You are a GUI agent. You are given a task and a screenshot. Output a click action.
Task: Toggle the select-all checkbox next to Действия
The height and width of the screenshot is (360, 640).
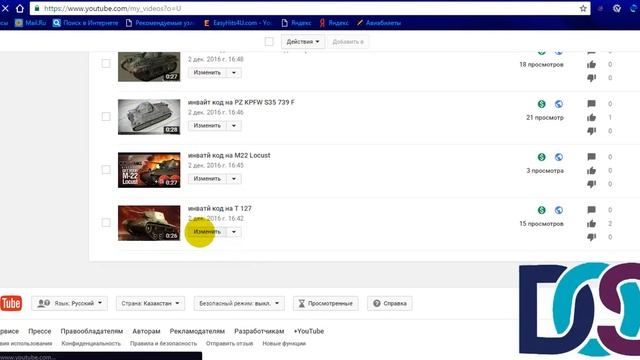(269, 42)
